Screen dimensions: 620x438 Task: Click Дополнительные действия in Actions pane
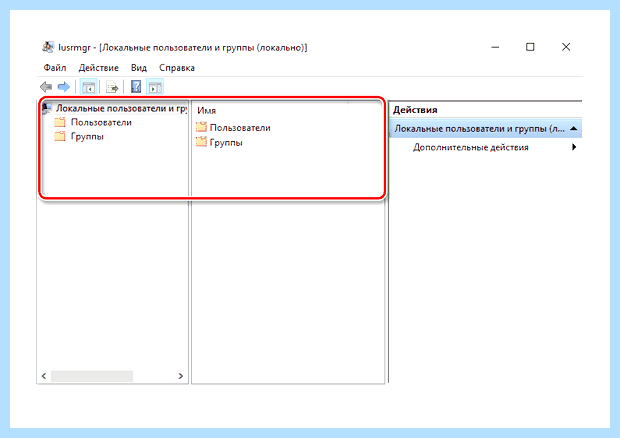471,147
